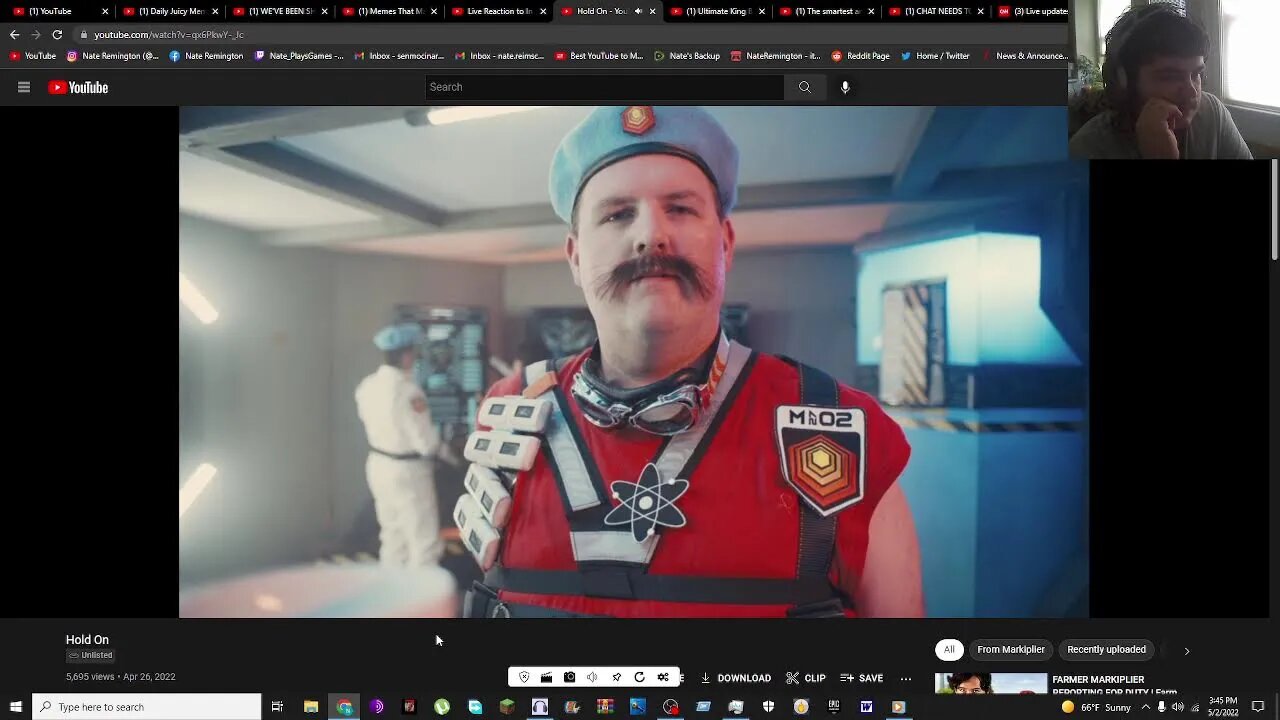Viewport: 1280px width, 720px height.
Task: Open the News & Announce... bookmark
Action: [1025, 56]
